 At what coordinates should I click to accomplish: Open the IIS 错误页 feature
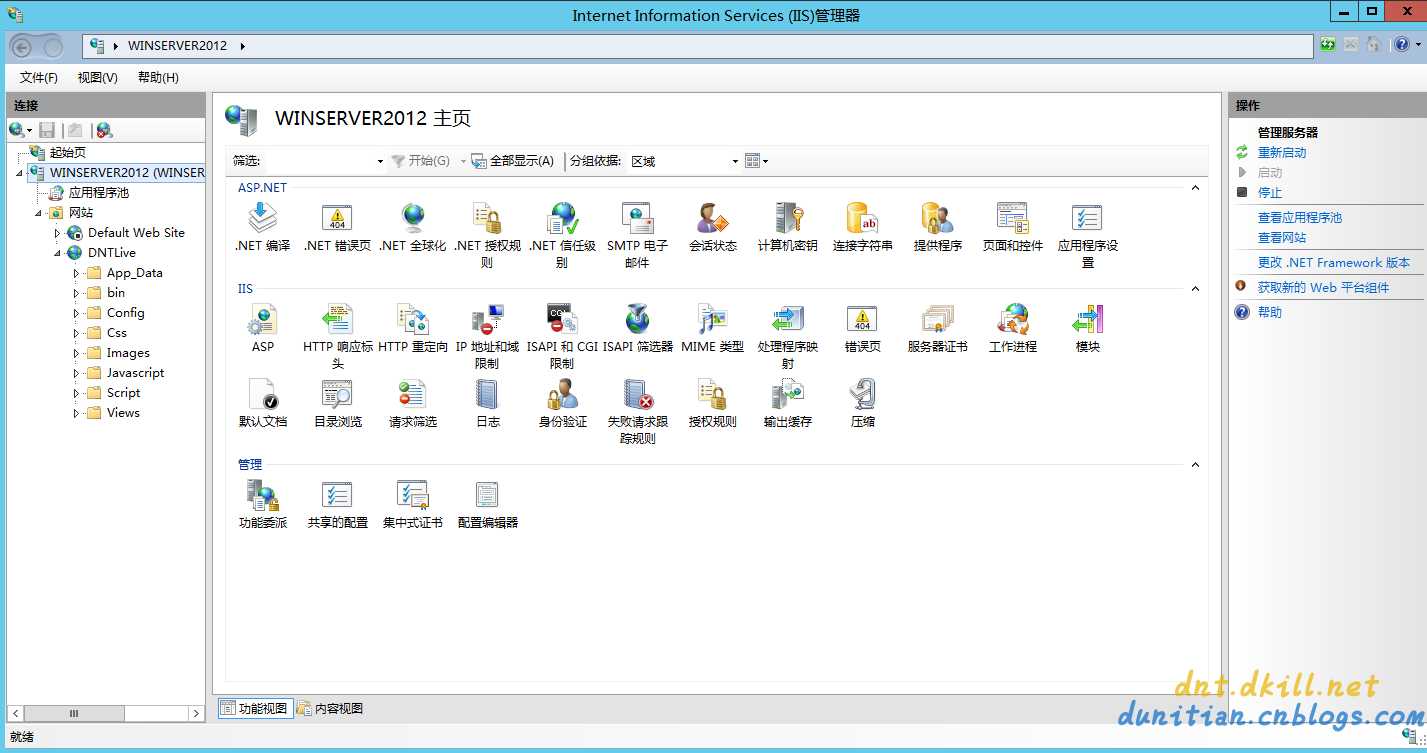(x=863, y=328)
